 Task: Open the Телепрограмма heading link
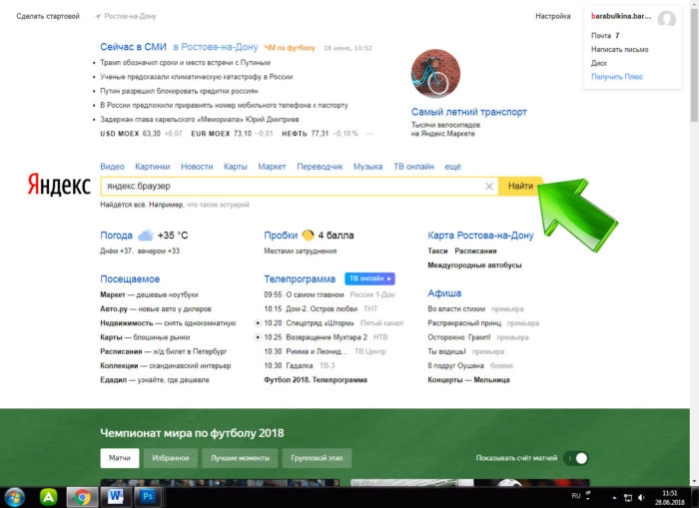pyautogui.click(x=300, y=279)
